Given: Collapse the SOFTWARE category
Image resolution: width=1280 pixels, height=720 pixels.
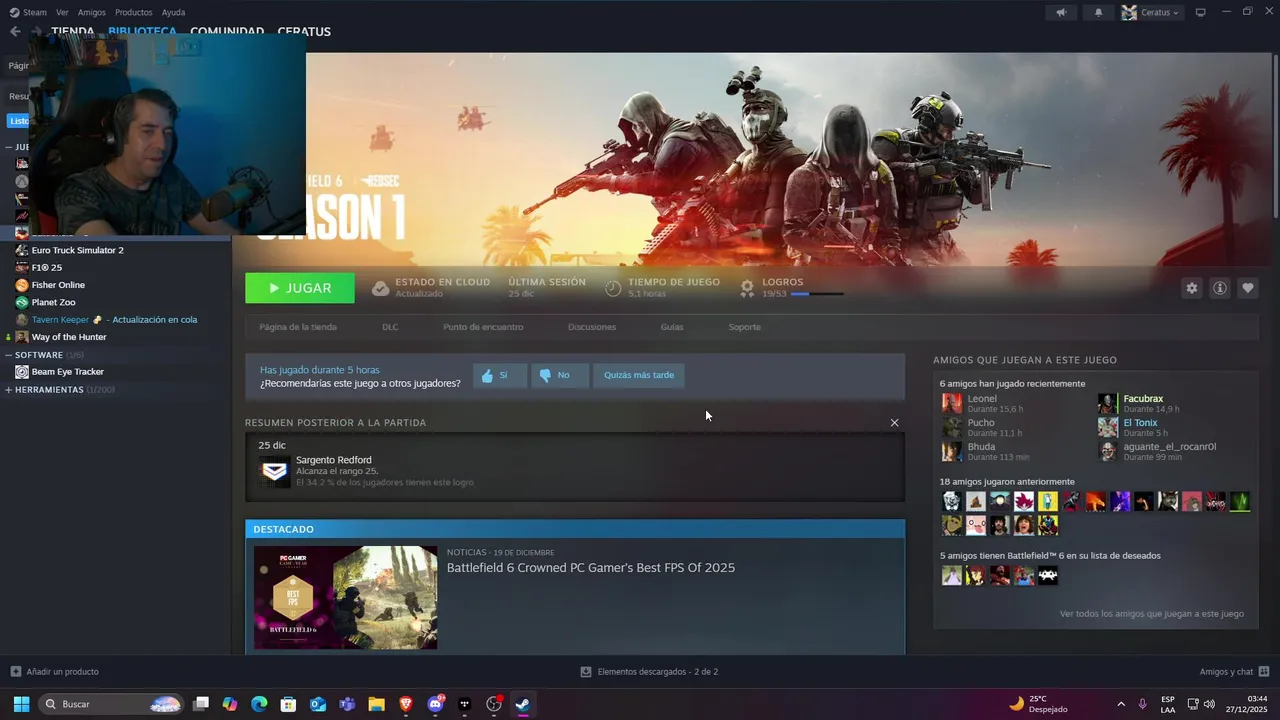Looking at the screenshot, I should (9, 355).
